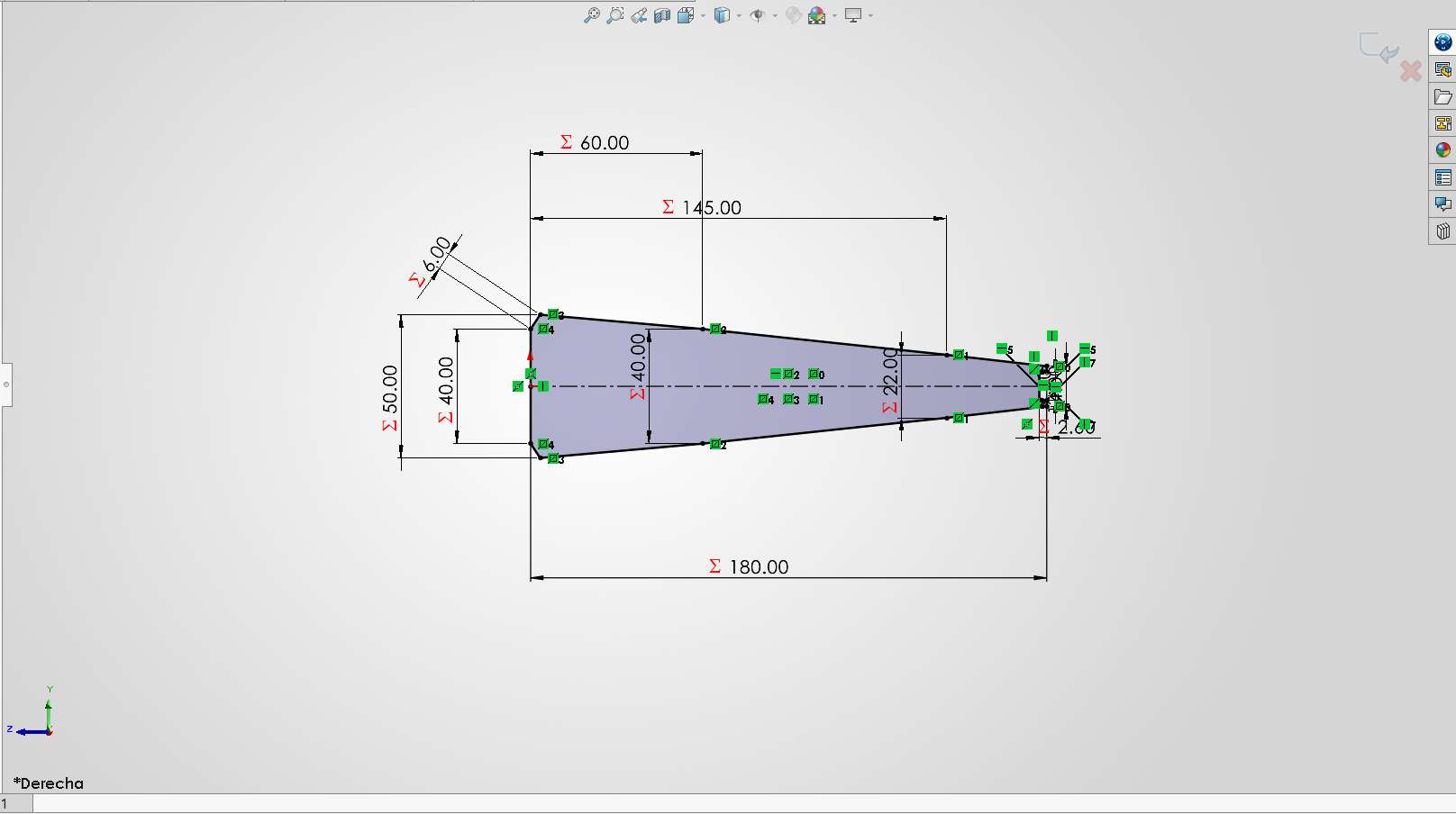Screen dimensions: 1456x814
Task: Open the Appearances color ball tab
Action: 1442,150
